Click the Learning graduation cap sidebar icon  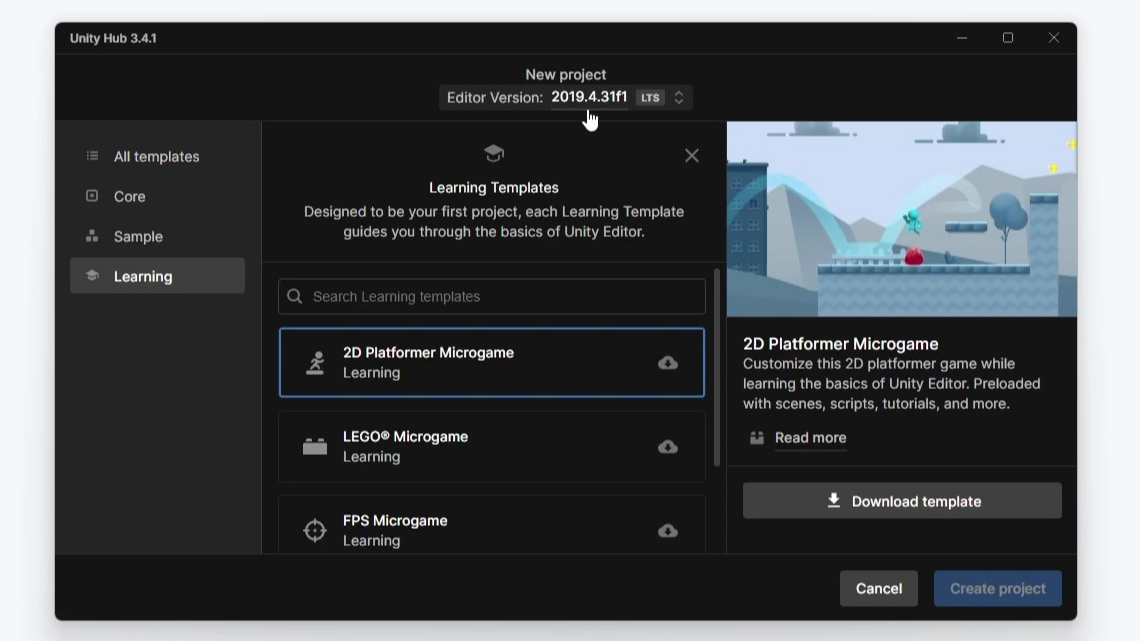pyautogui.click(x=92, y=275)
